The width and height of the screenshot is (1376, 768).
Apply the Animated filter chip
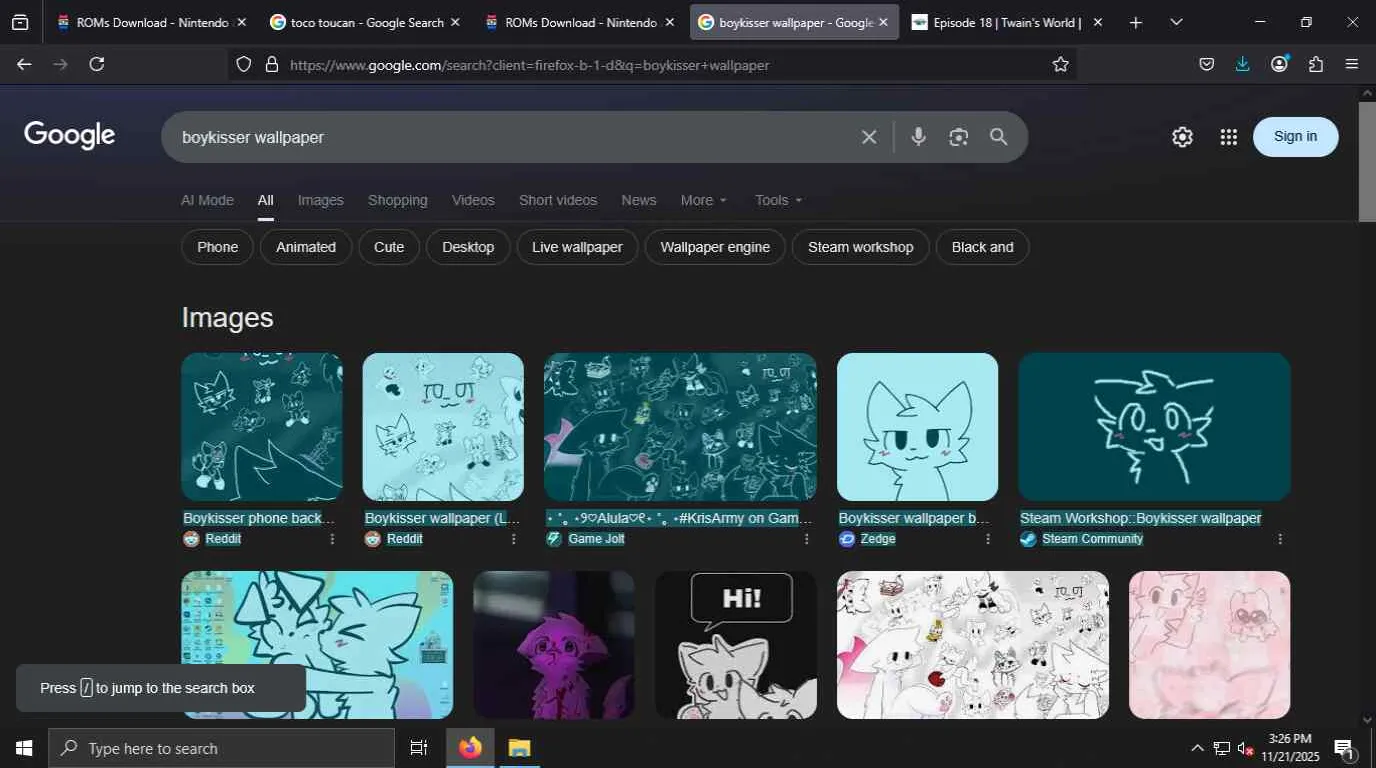(306, 247)
